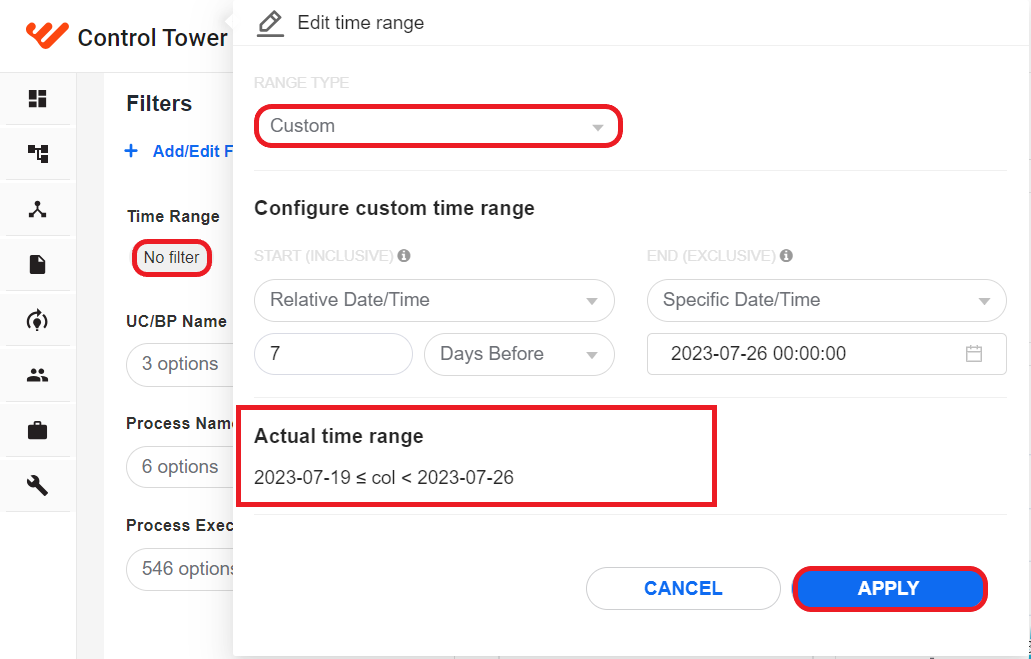
Task: Open the branching nodes icon in sidebar
Action: (37, 210)
